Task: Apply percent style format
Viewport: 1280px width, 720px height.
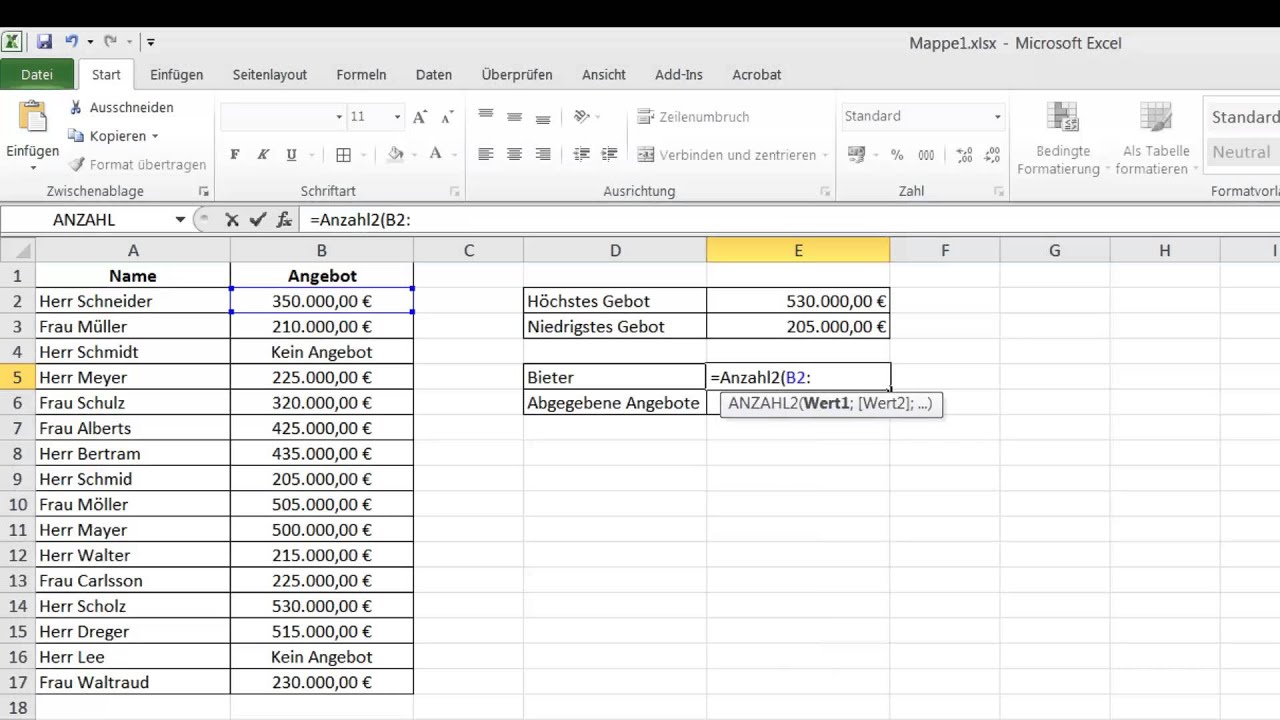Action: pyautogui.click(x=897, y=155)
